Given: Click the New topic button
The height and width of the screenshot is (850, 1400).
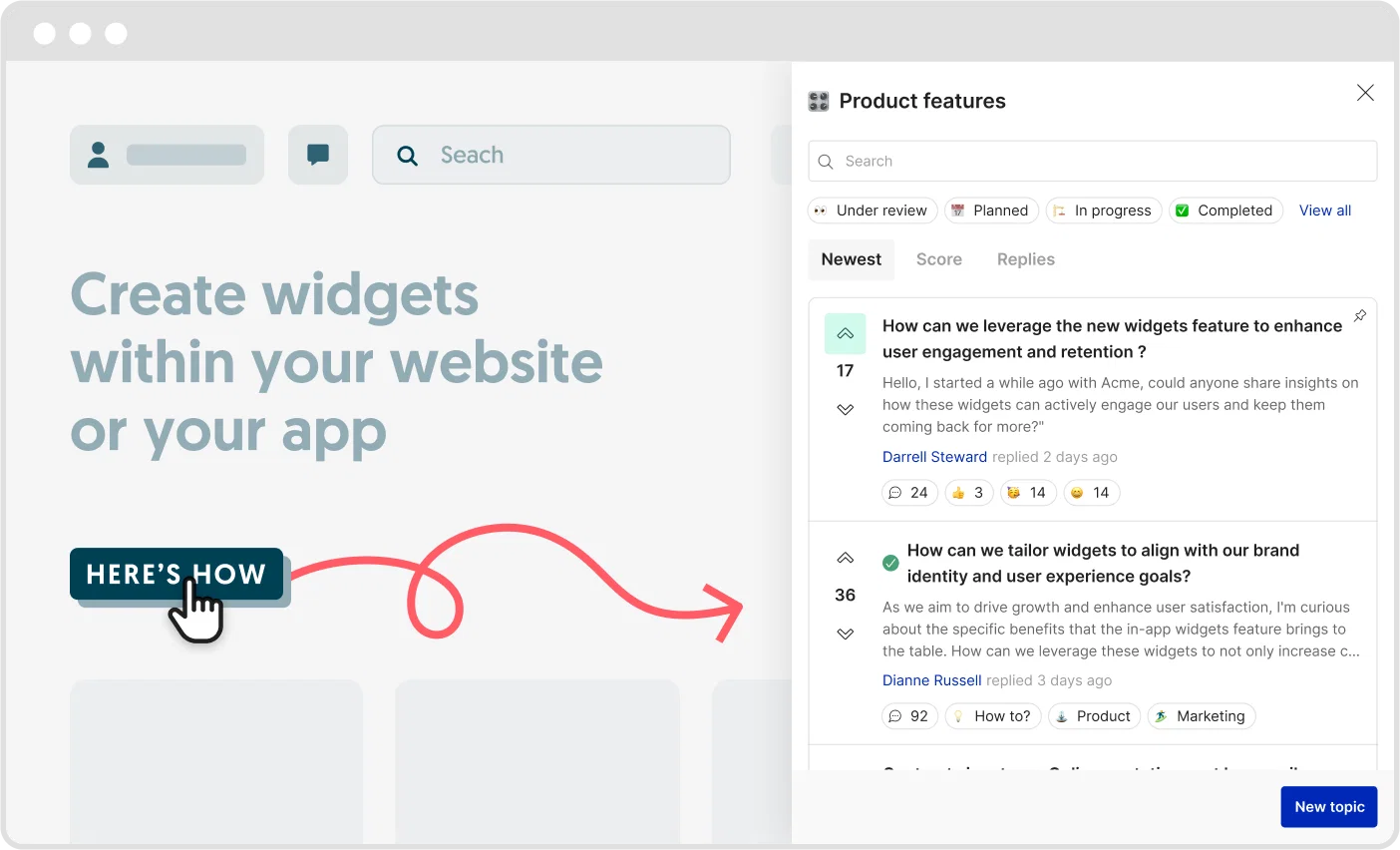Looking at the screenshot, I should pyautogui.click(x=1329, y=807).
